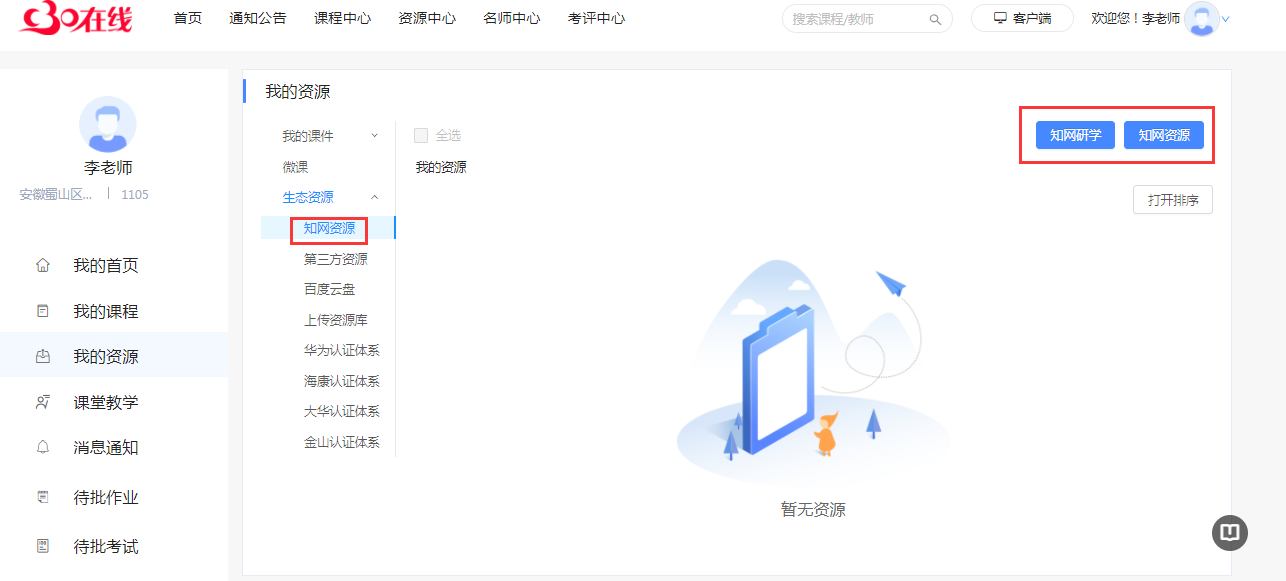Click the 1105 number in sidebar

135,194
